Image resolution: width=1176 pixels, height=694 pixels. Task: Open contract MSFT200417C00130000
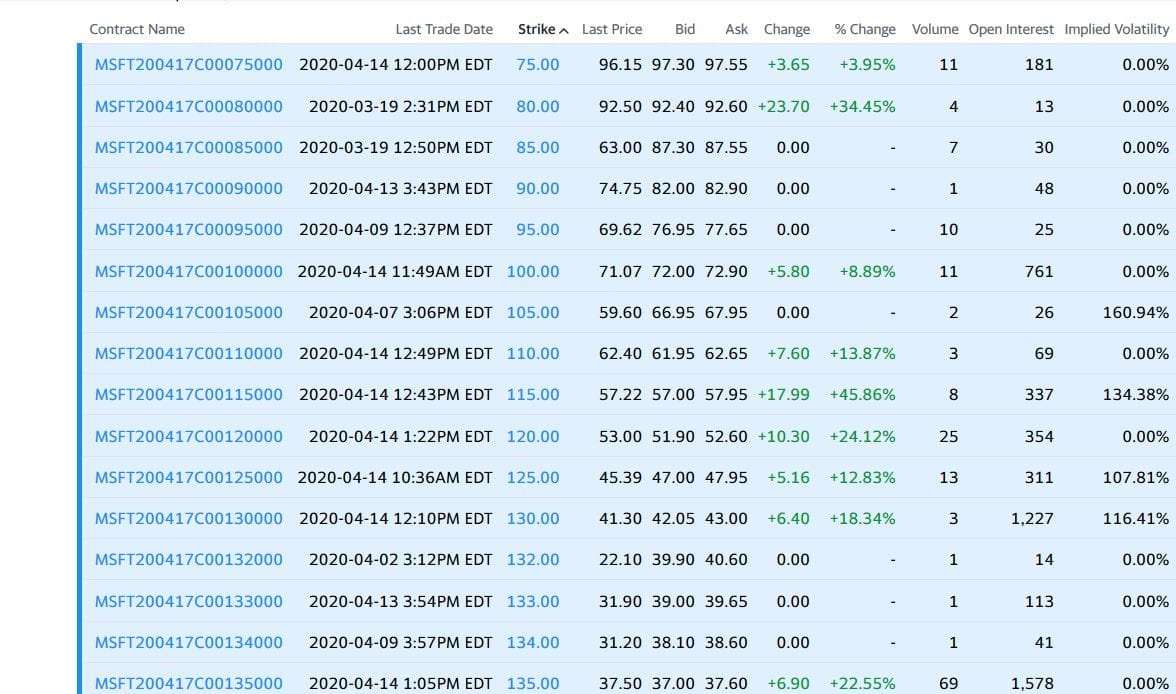coord(188,518)
